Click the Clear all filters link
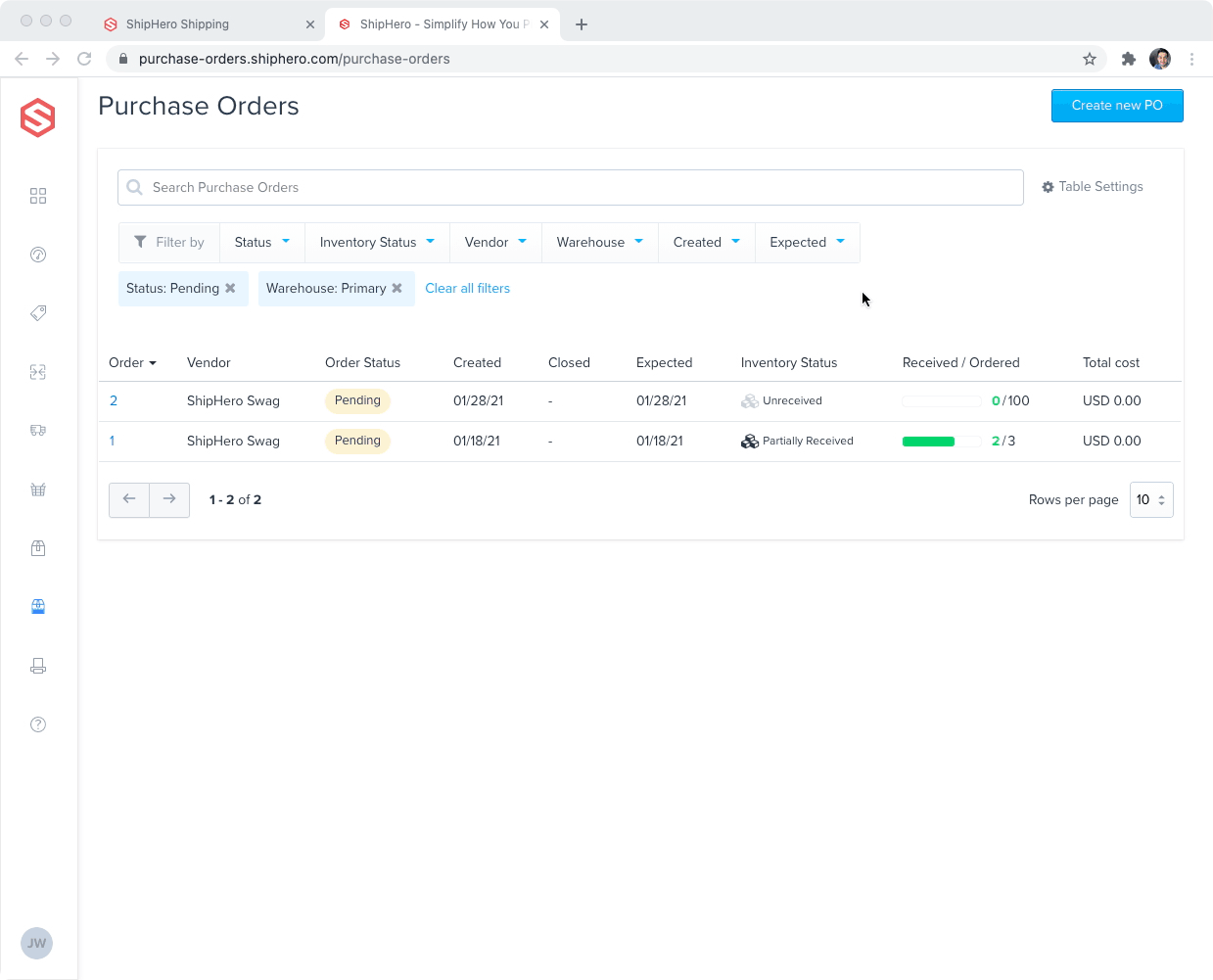This screenshot has width=1213, height=980. pos(467,289)
